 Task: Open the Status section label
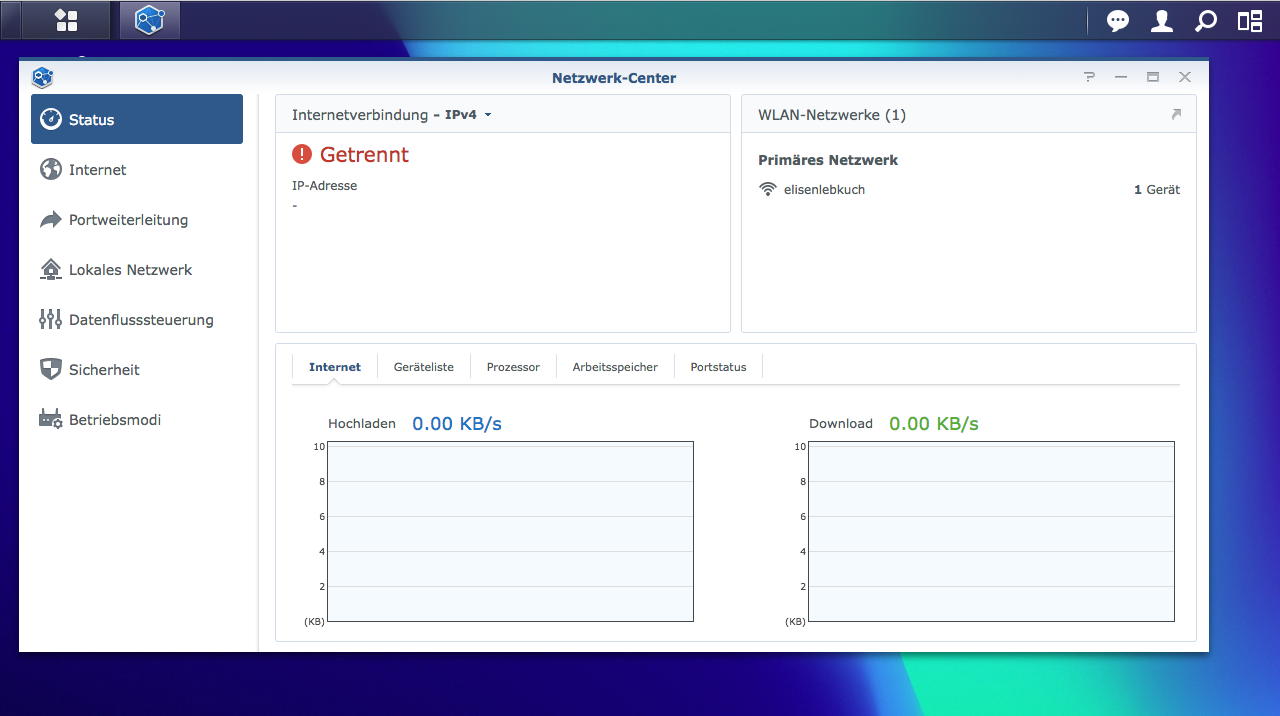point(92,120)
